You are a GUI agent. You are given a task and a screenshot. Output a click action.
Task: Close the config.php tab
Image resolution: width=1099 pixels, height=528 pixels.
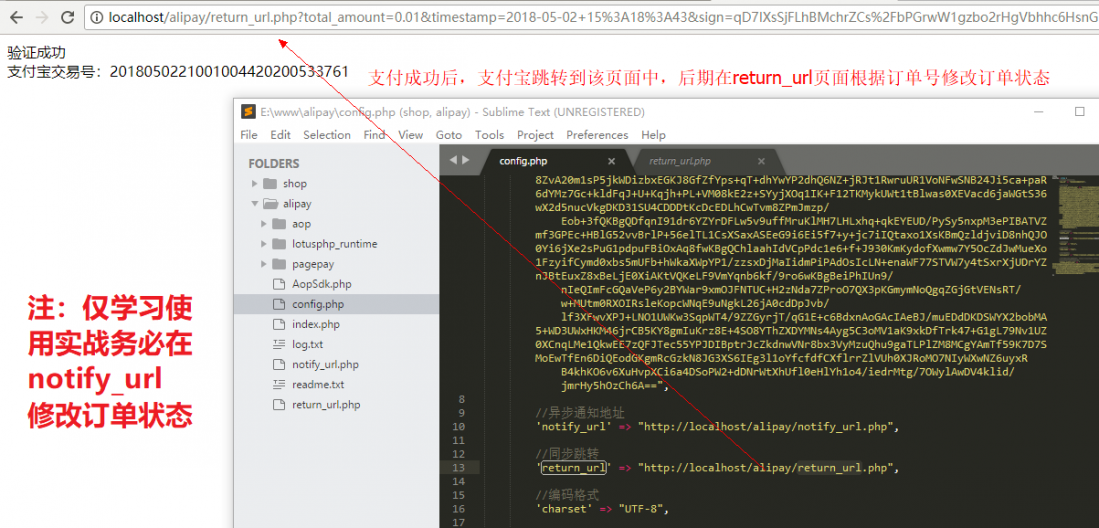[x=611, y=161]
